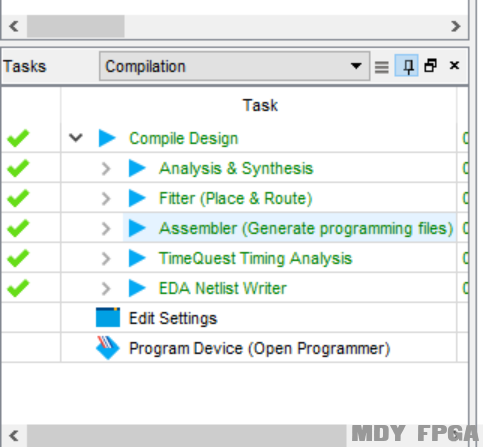The height and width of the screenshot is (447, 484).
Task: Click the Program Device programmer icon
Action: (107, 348)
